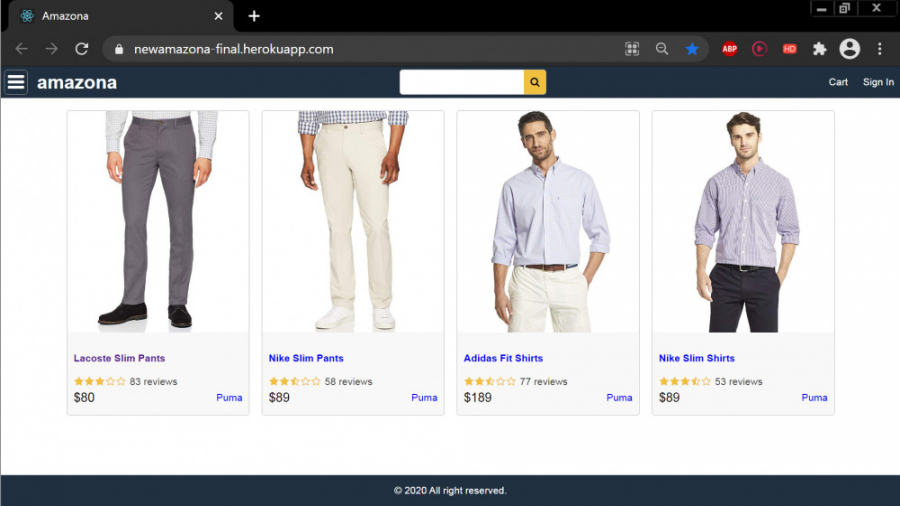900x506 pixels.
Task: Click Sign In
Action: coord(878,82)
